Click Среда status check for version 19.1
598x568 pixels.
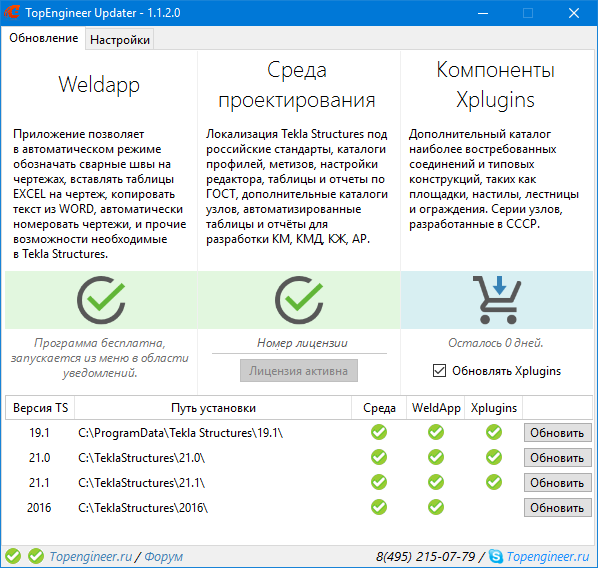point(379,432)
